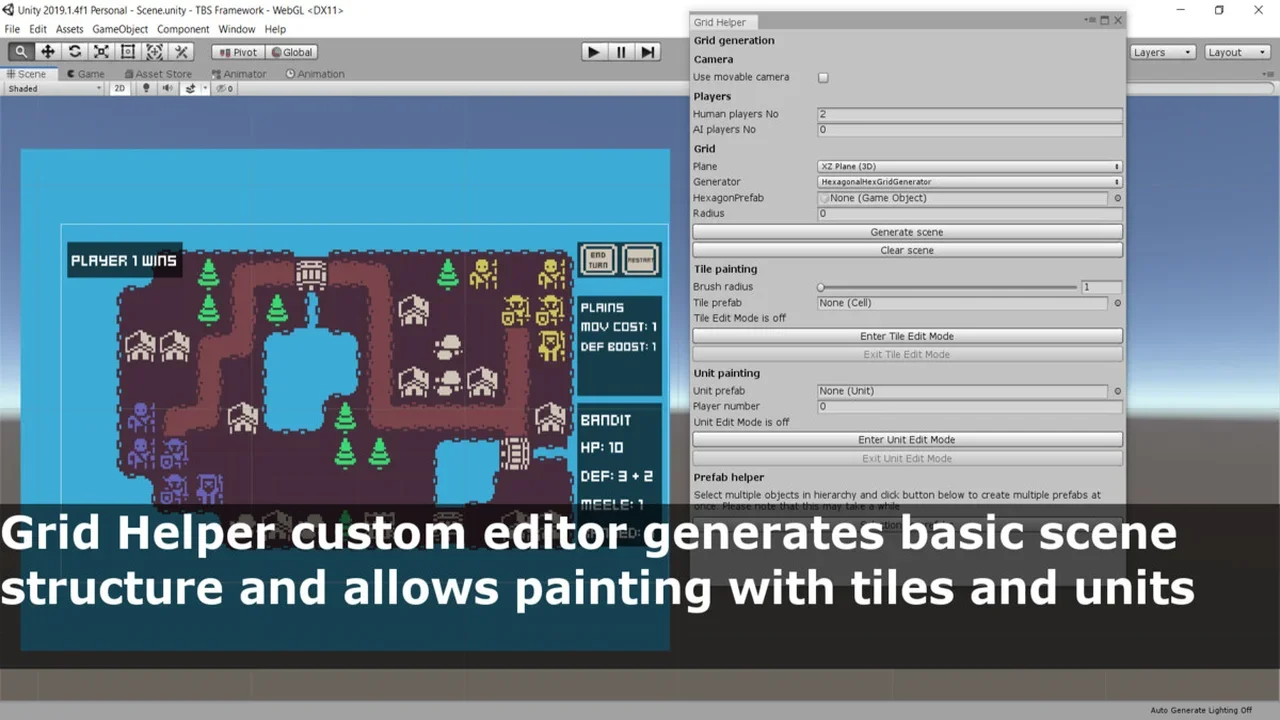Switch to the Game tab

(x=86, y=74)
